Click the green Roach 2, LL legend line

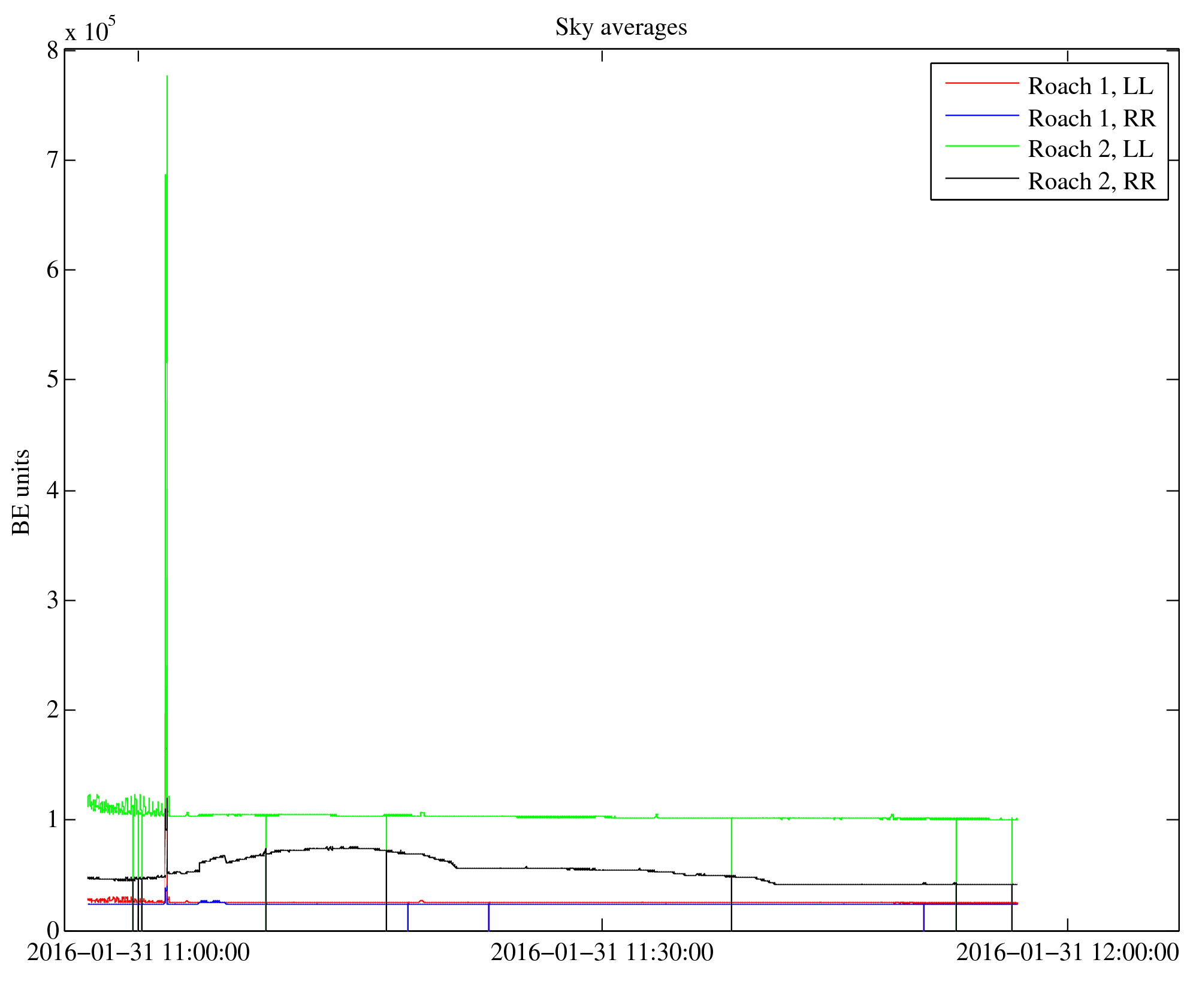click(981, 146)
